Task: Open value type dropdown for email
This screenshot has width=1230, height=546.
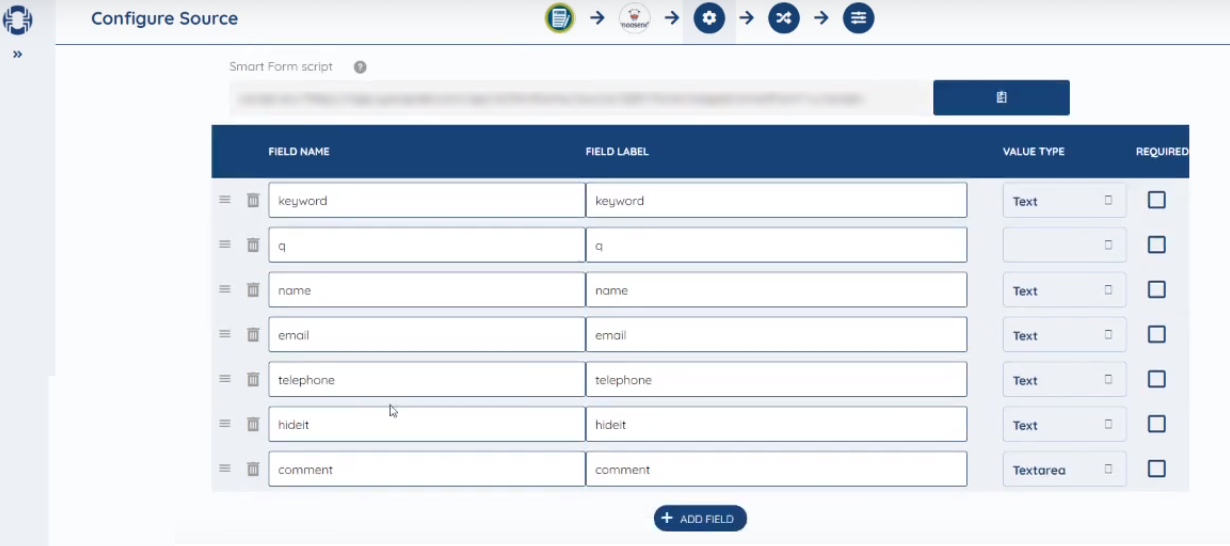Action: 1064,335
